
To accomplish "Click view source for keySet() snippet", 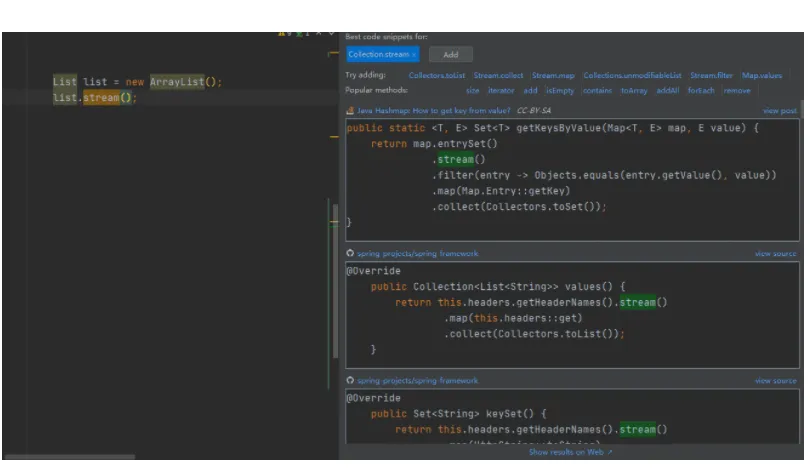I will coord(775,381).
